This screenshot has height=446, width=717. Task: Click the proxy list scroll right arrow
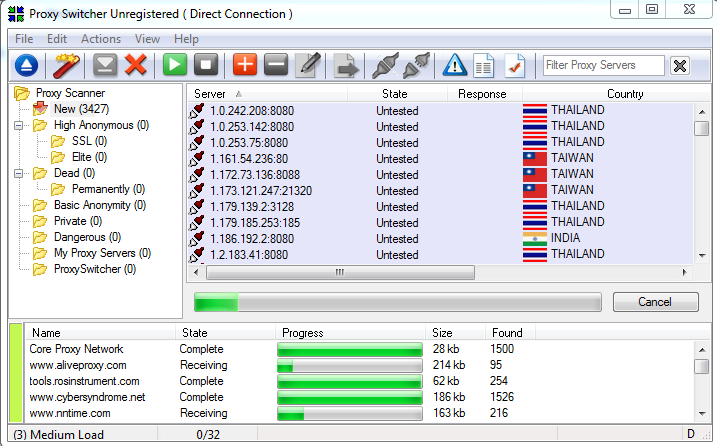tap(685, 273)
